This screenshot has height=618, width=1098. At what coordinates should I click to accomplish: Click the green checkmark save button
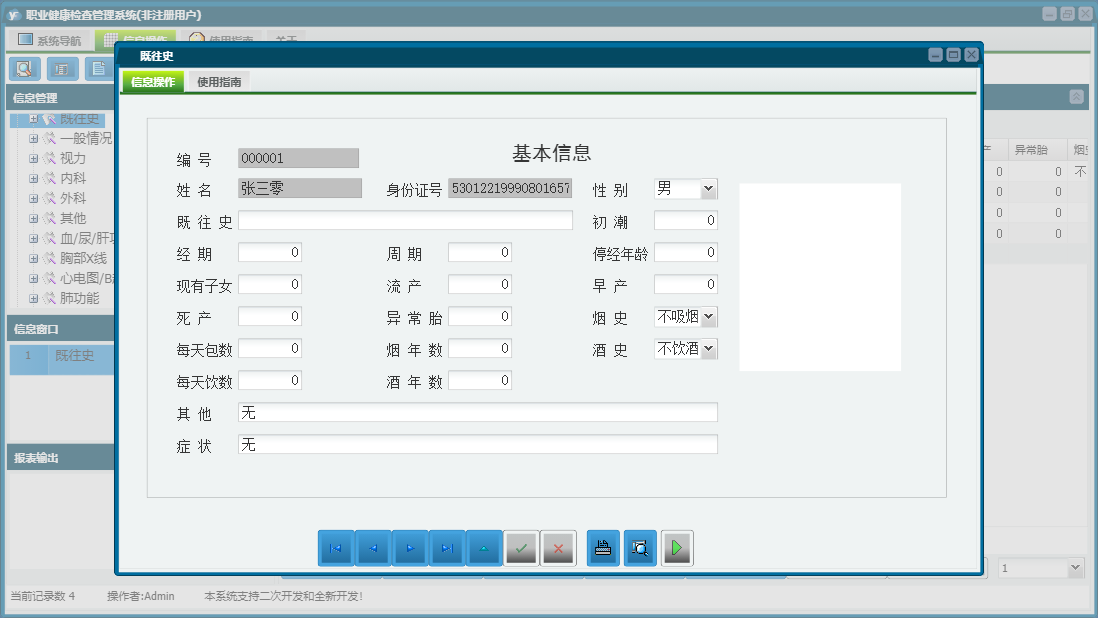pos(521,548)
